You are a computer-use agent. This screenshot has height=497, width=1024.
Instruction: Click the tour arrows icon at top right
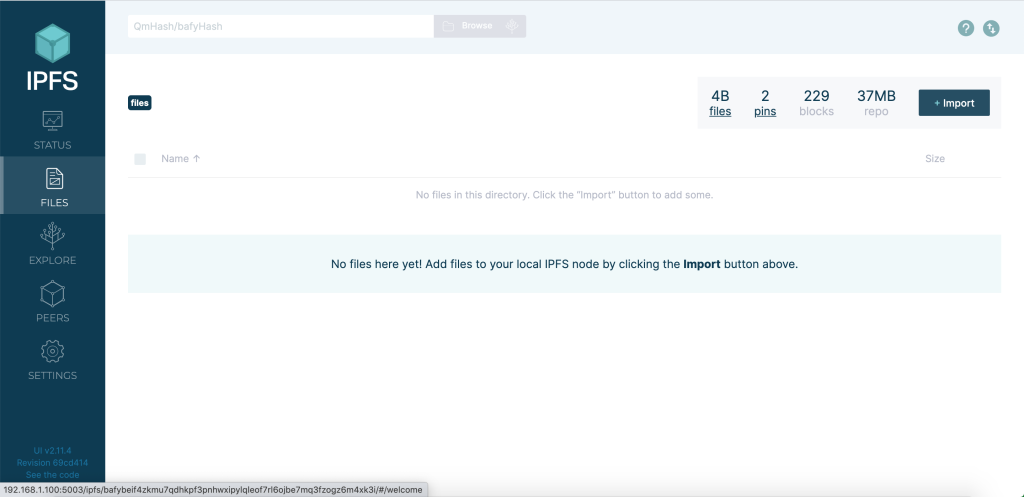click(991, 28)
